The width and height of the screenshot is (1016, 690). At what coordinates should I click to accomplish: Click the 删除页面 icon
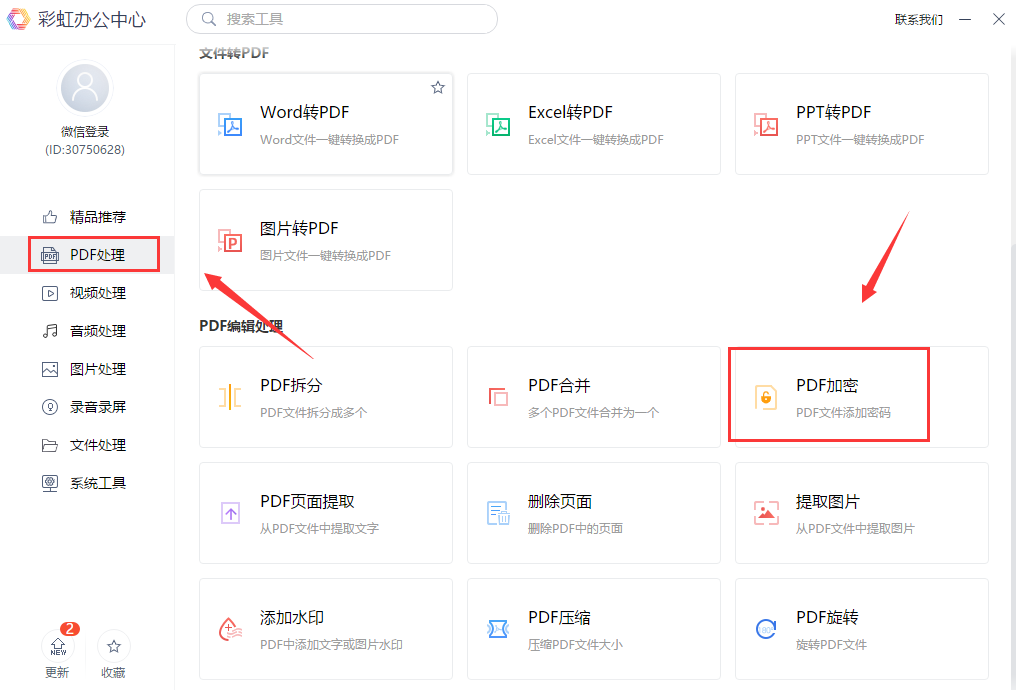(x=498, y=513)
